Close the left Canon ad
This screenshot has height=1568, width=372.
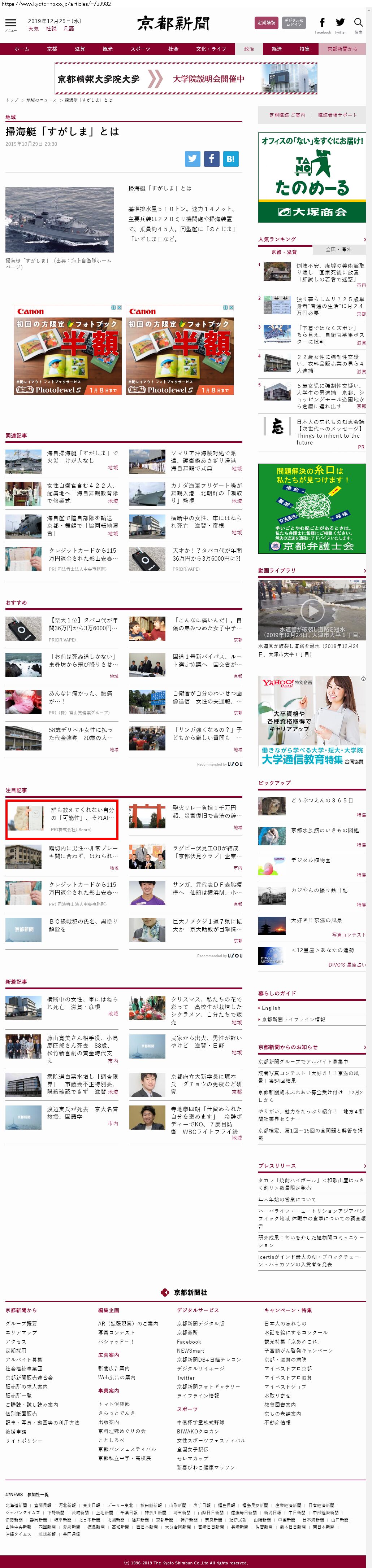(119, 308)
